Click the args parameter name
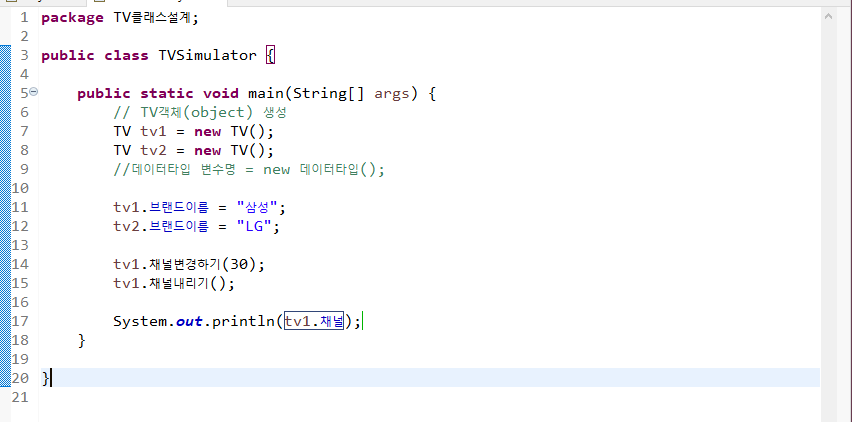 coord(392,94)
